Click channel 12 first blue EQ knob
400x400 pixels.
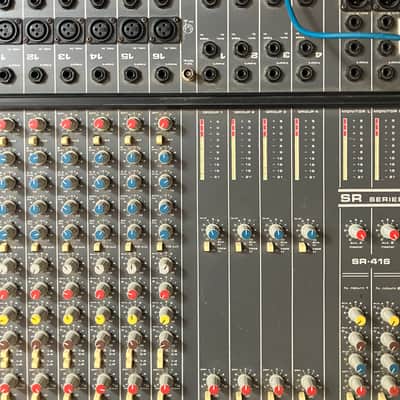tap(38, 158)
